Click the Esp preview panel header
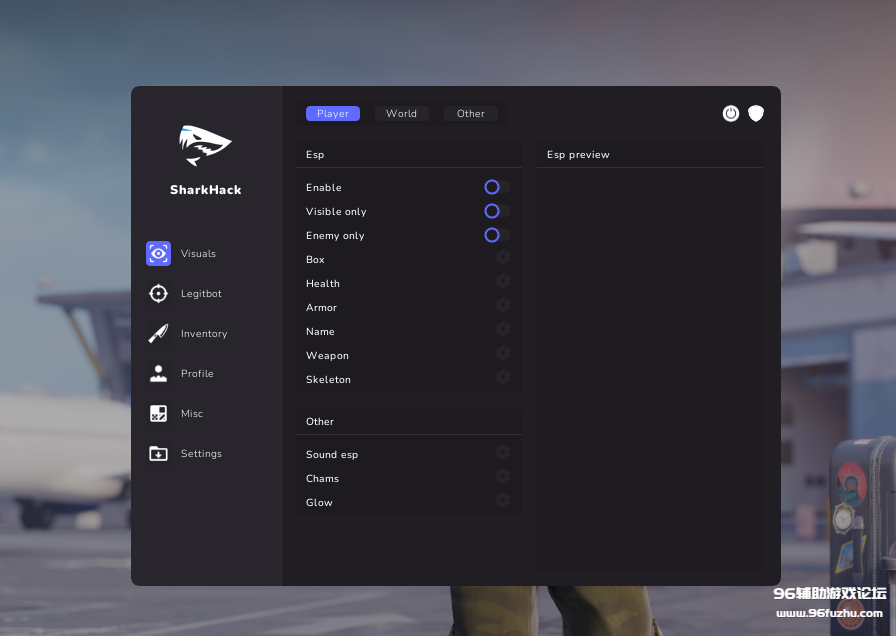This screenshot has height=636, width=896. [650, 154]
